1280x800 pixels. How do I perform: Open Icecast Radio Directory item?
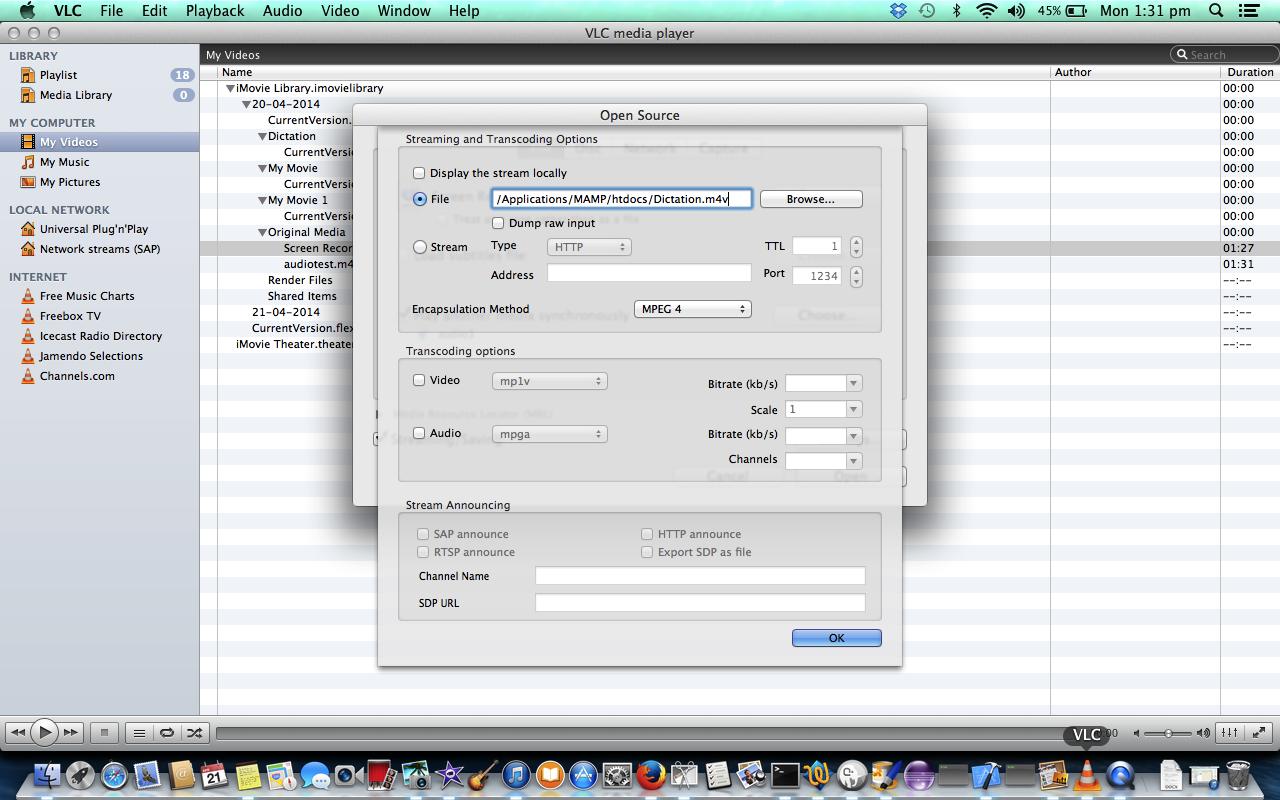100,336
